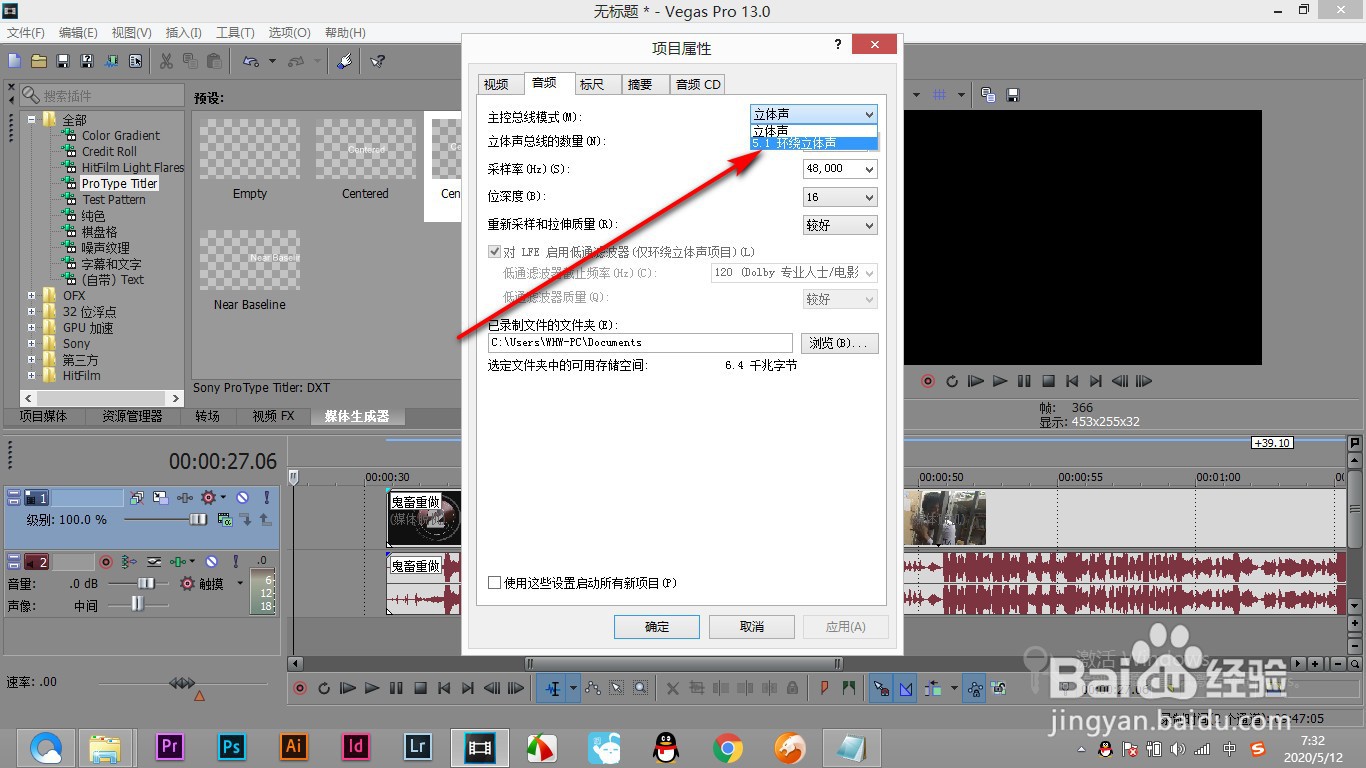Click Pause in transport bar

click(396, 688)
